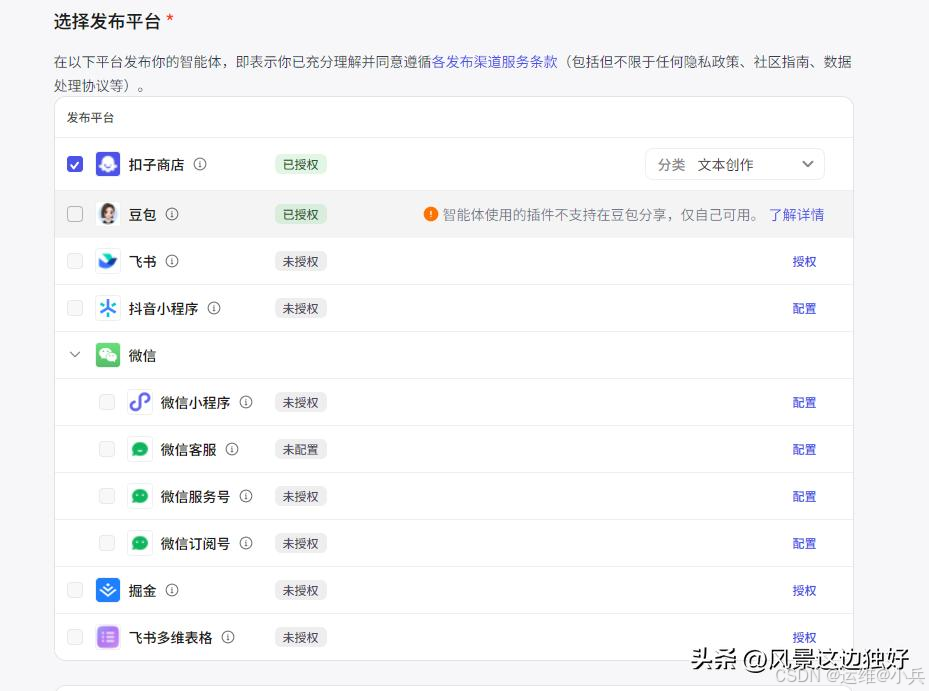
Task: Enable the 飞书 checkbox
Action: [x=75, y=261]
